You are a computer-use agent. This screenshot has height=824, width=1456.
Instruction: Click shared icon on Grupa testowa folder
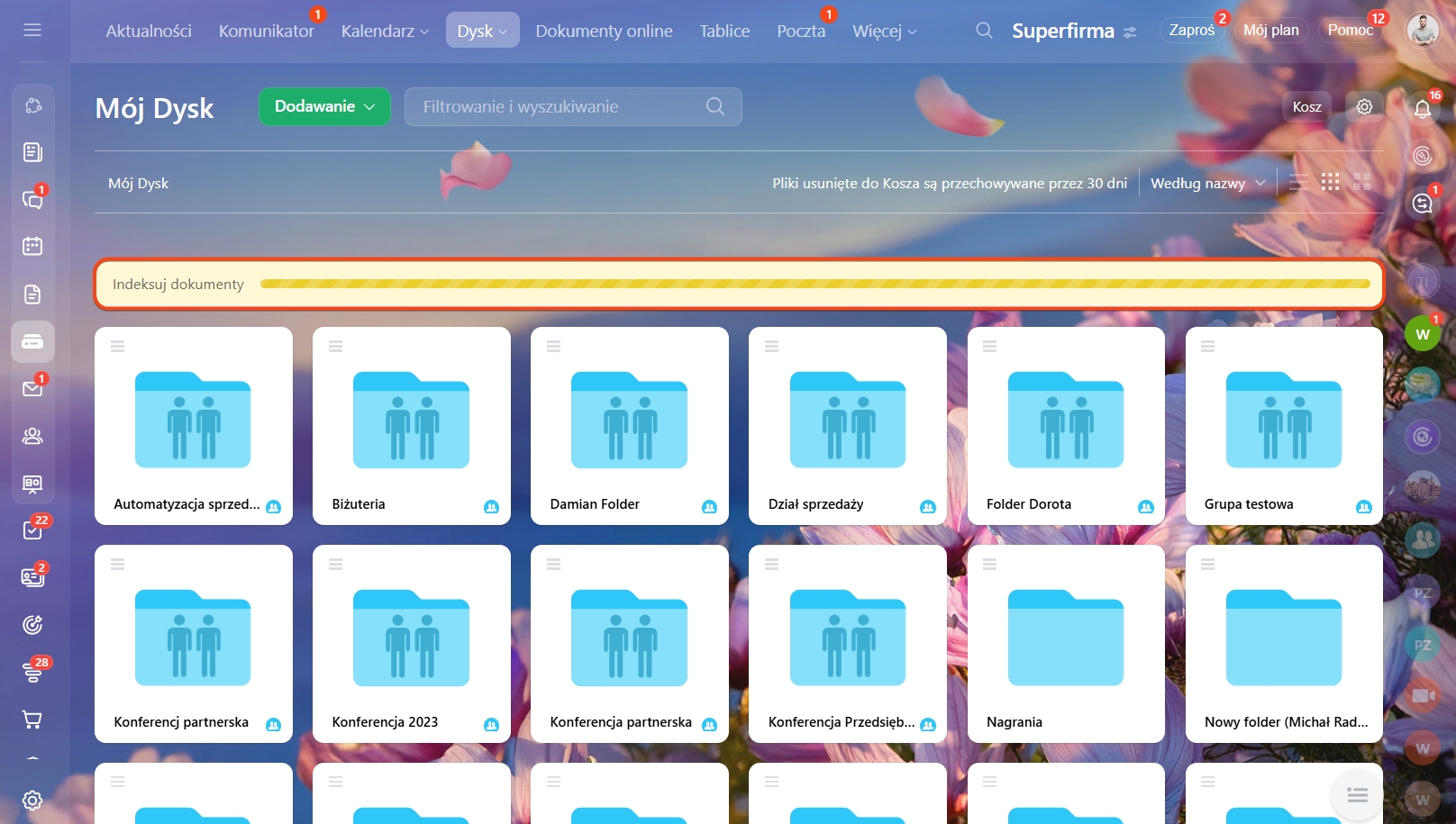point(1363,506)
